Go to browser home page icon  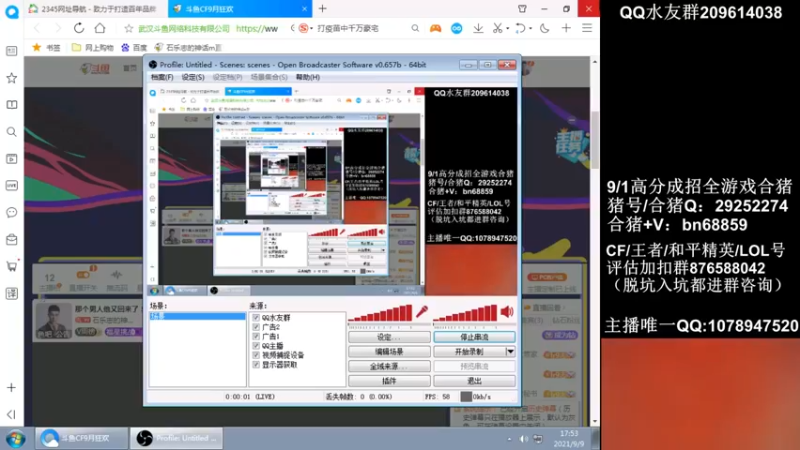tap(100, 28)
